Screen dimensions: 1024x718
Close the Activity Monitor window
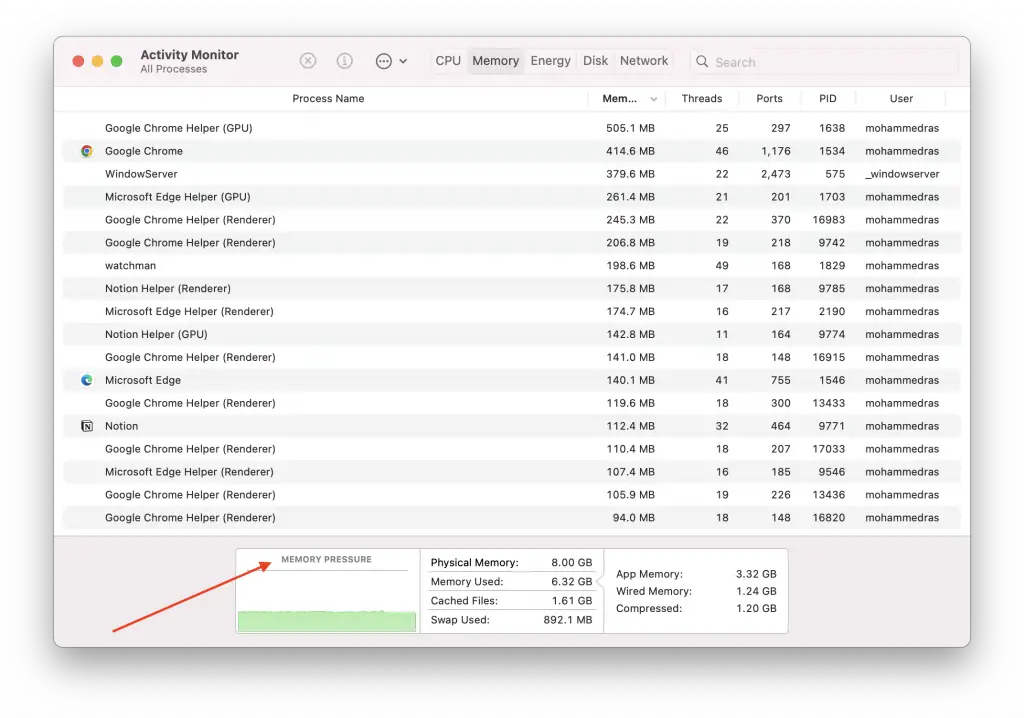point(78,61)
